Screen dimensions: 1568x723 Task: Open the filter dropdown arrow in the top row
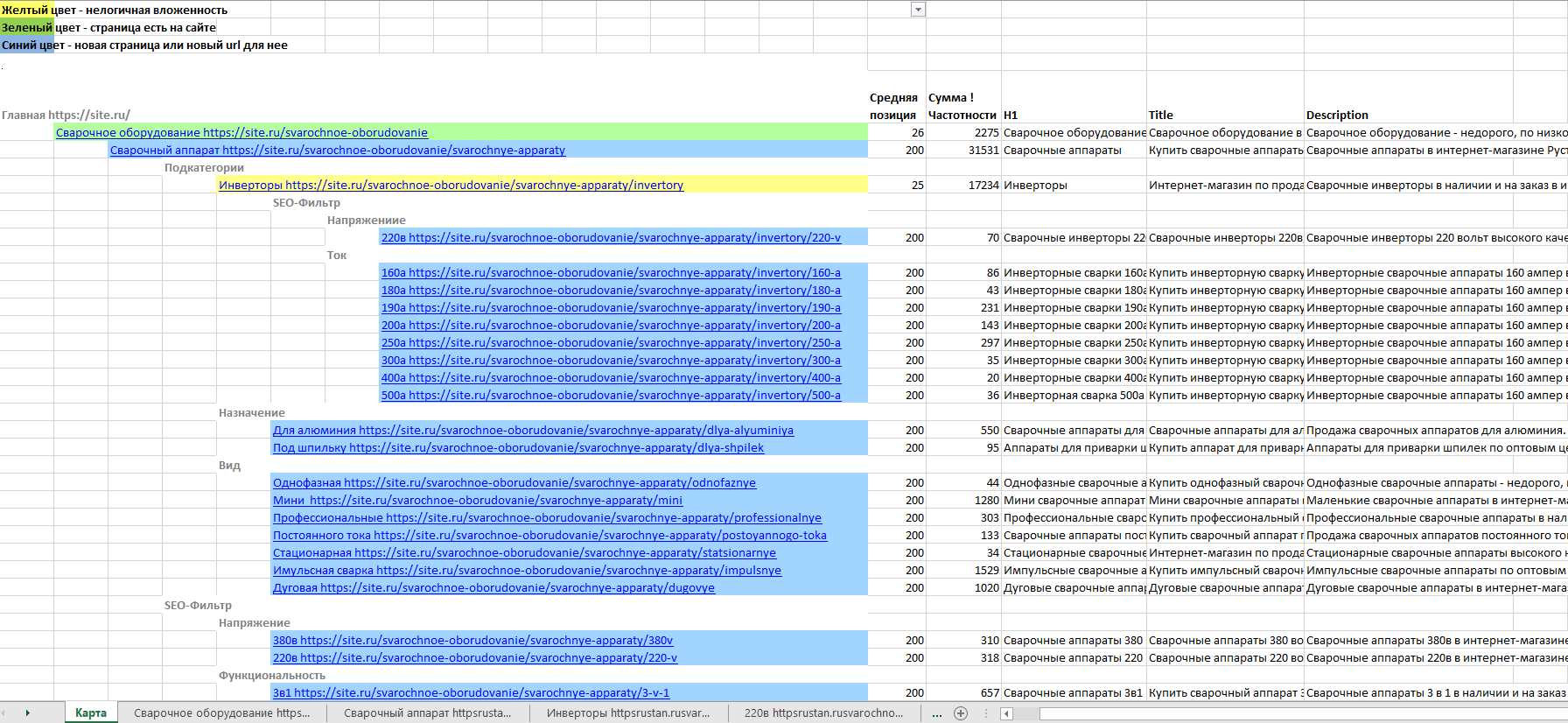coord(918,10)
